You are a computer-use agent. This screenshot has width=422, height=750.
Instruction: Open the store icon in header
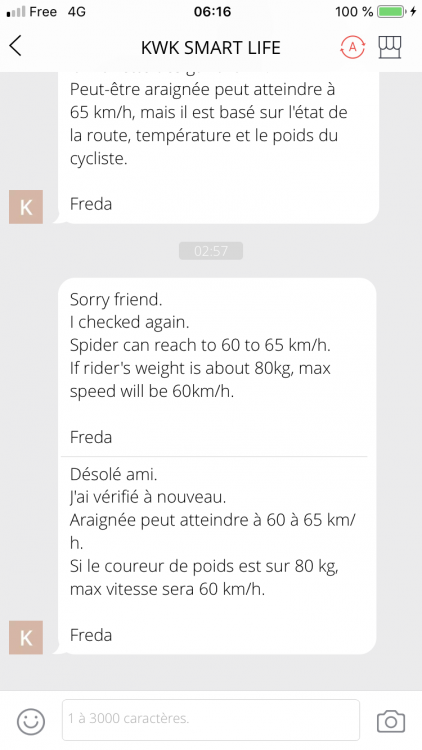pos(390,47)
